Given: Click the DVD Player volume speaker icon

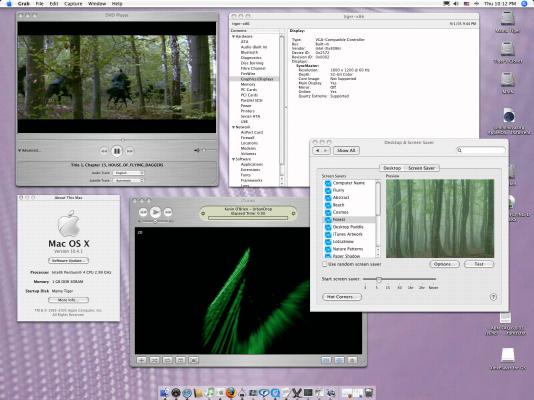Looking at the screenshot, I should point(197,150).
